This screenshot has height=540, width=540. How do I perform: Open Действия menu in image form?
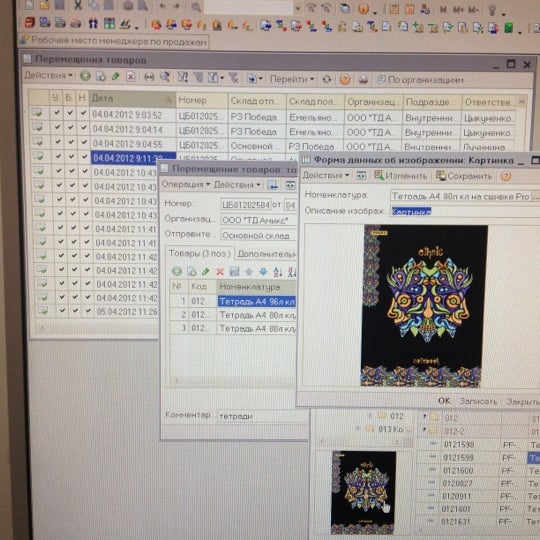click(x=325, y=175)
